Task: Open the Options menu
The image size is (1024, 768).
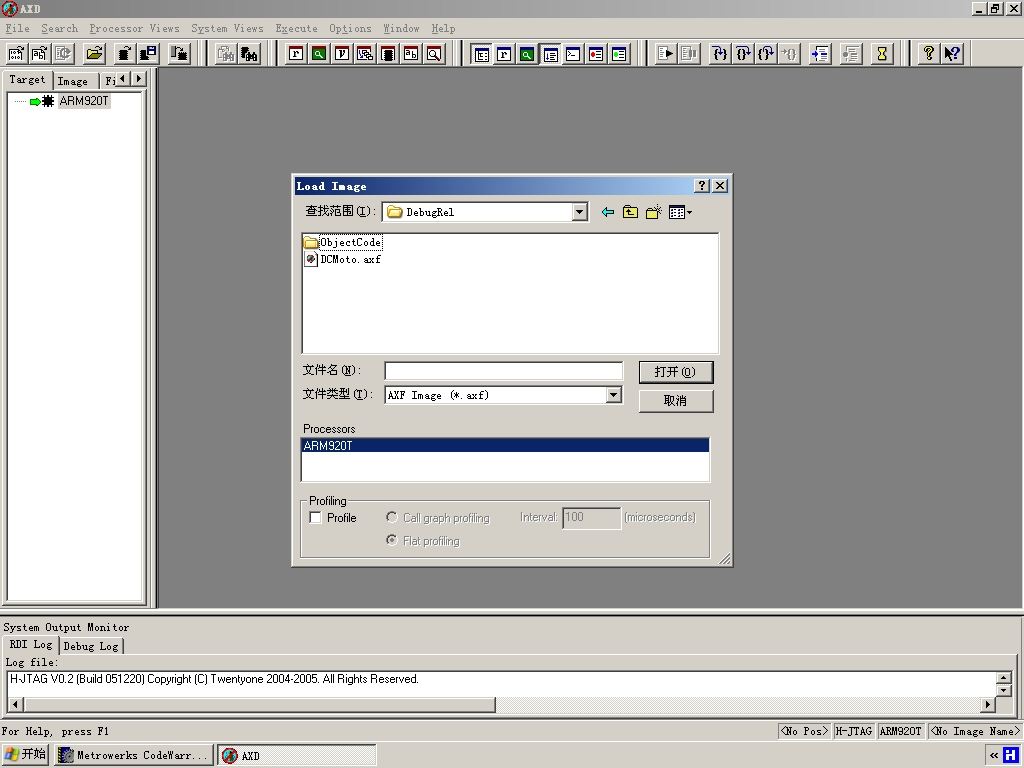Action: click(x=350, y=29)
